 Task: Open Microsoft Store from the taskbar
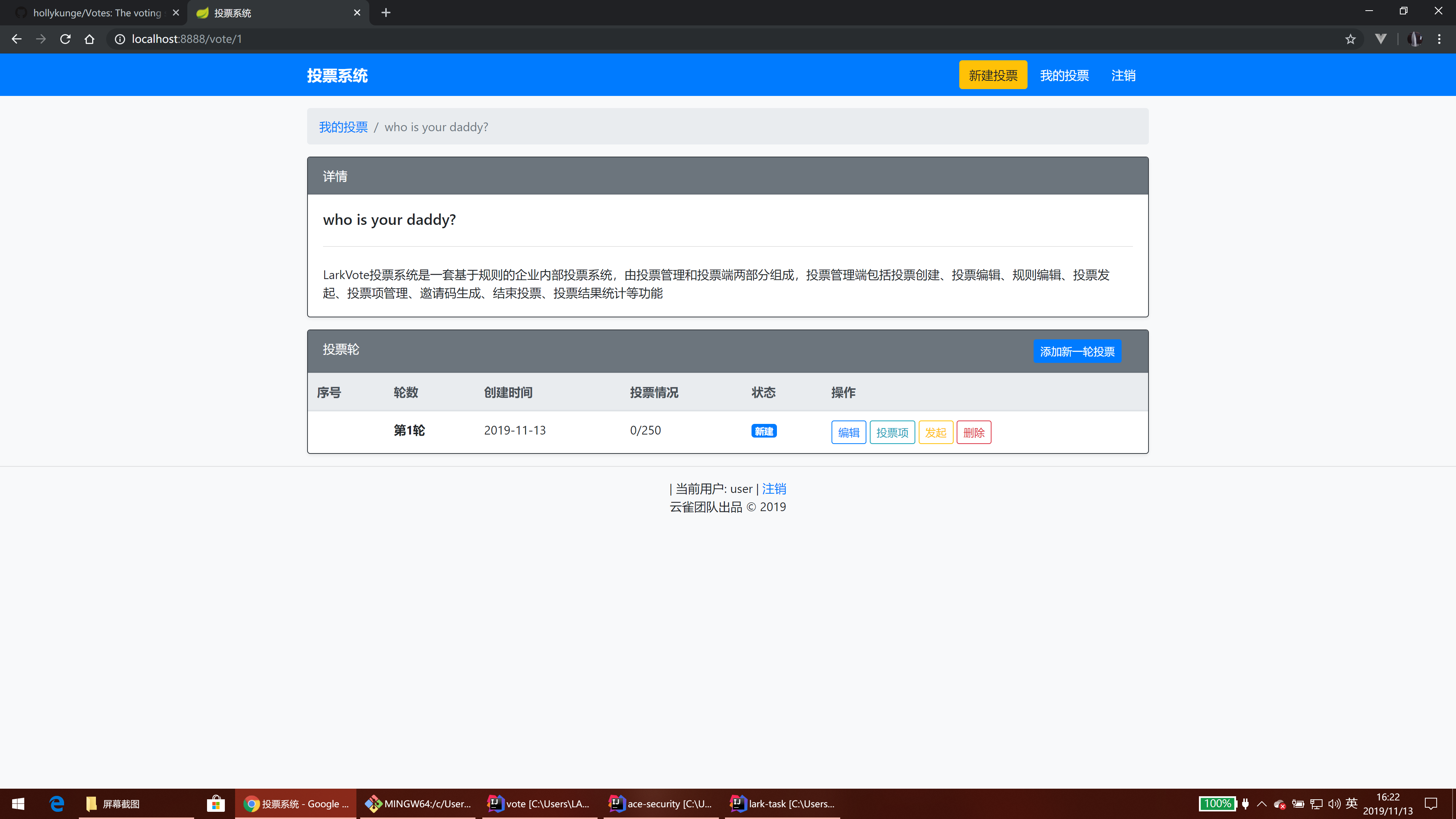(x=215, y=804)
